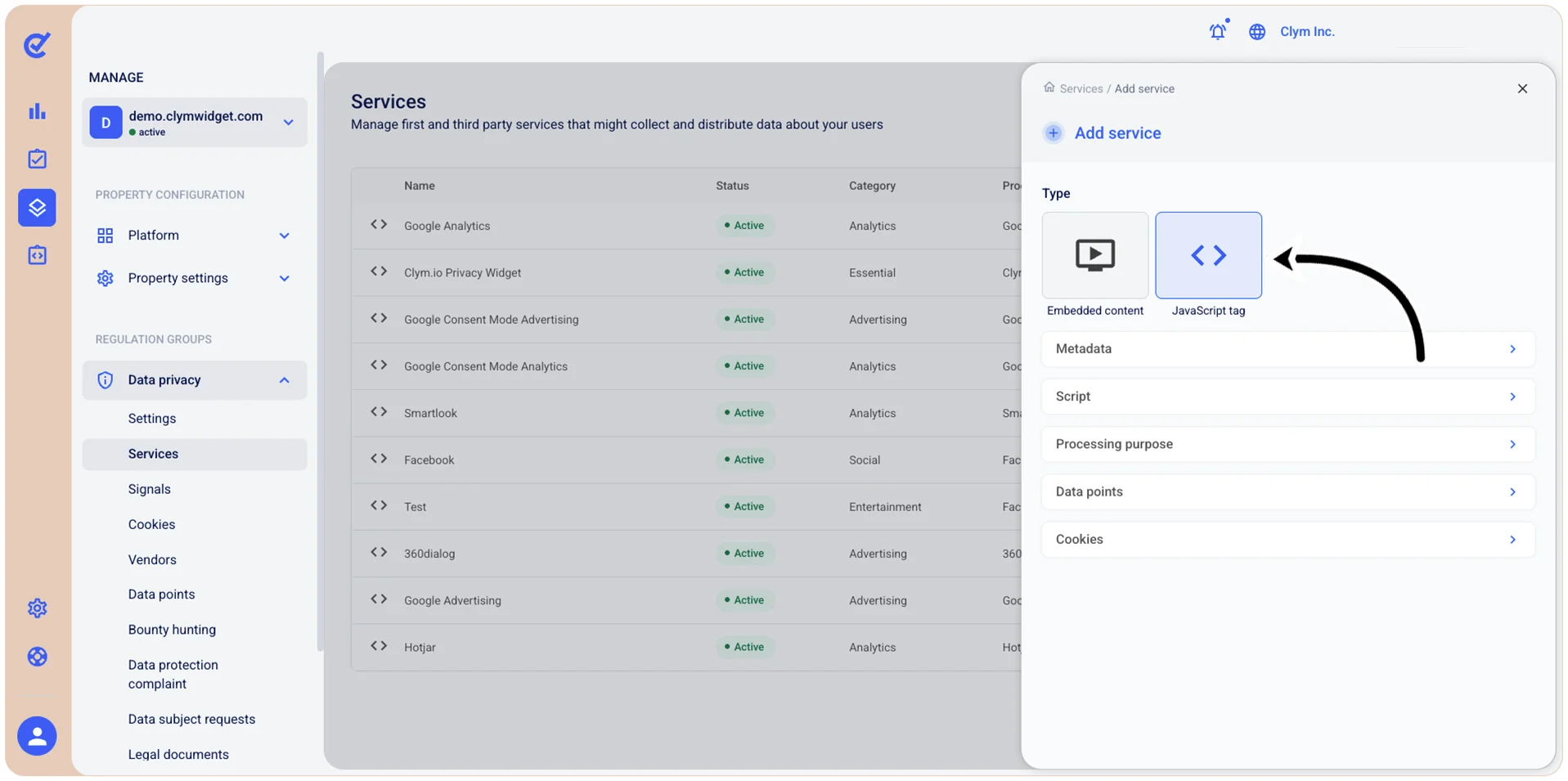Expand the Property settings menu

pyautogui.click(x=195, y=278)
